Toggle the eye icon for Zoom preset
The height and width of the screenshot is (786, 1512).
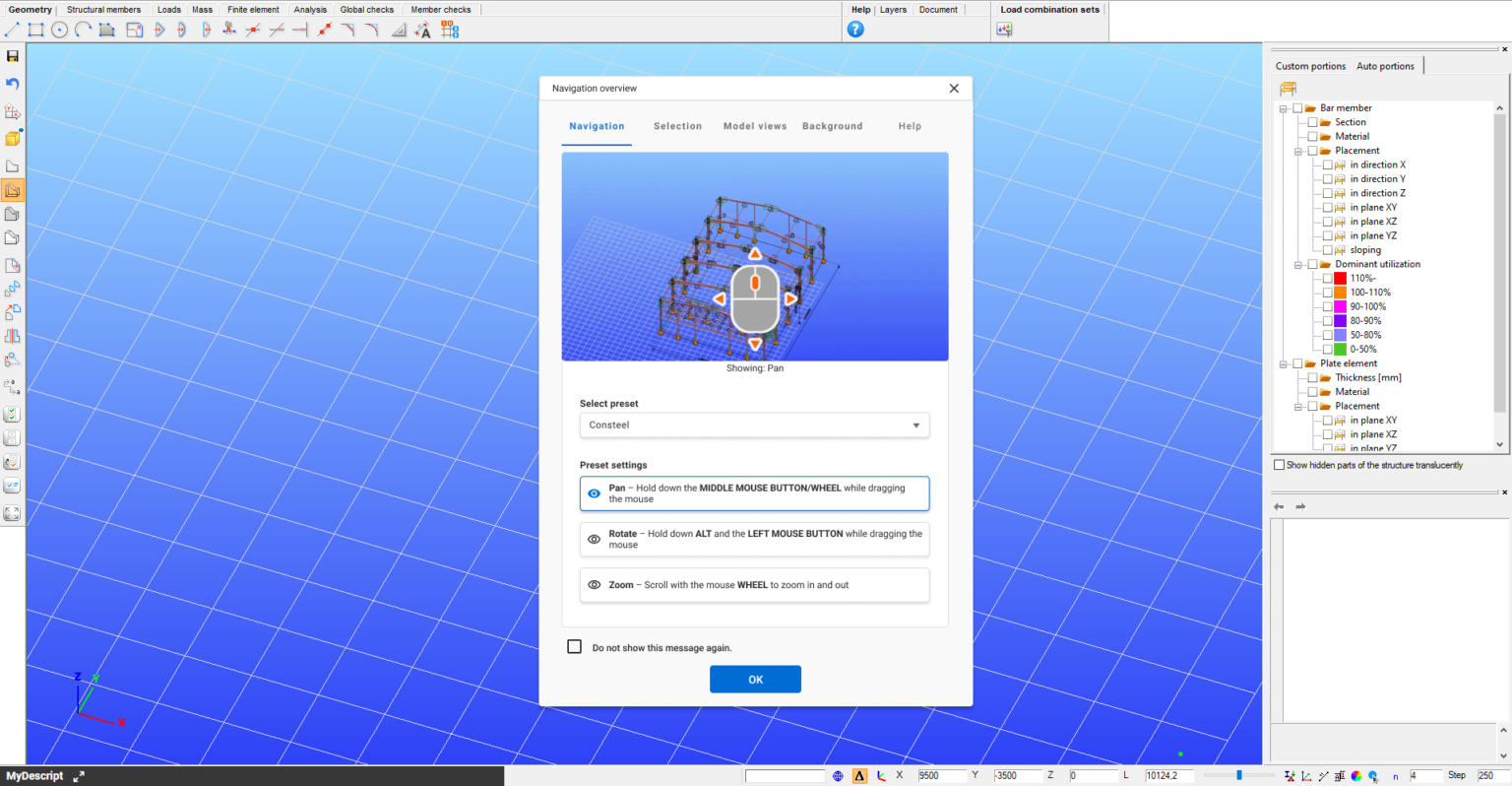click(595, 584)
